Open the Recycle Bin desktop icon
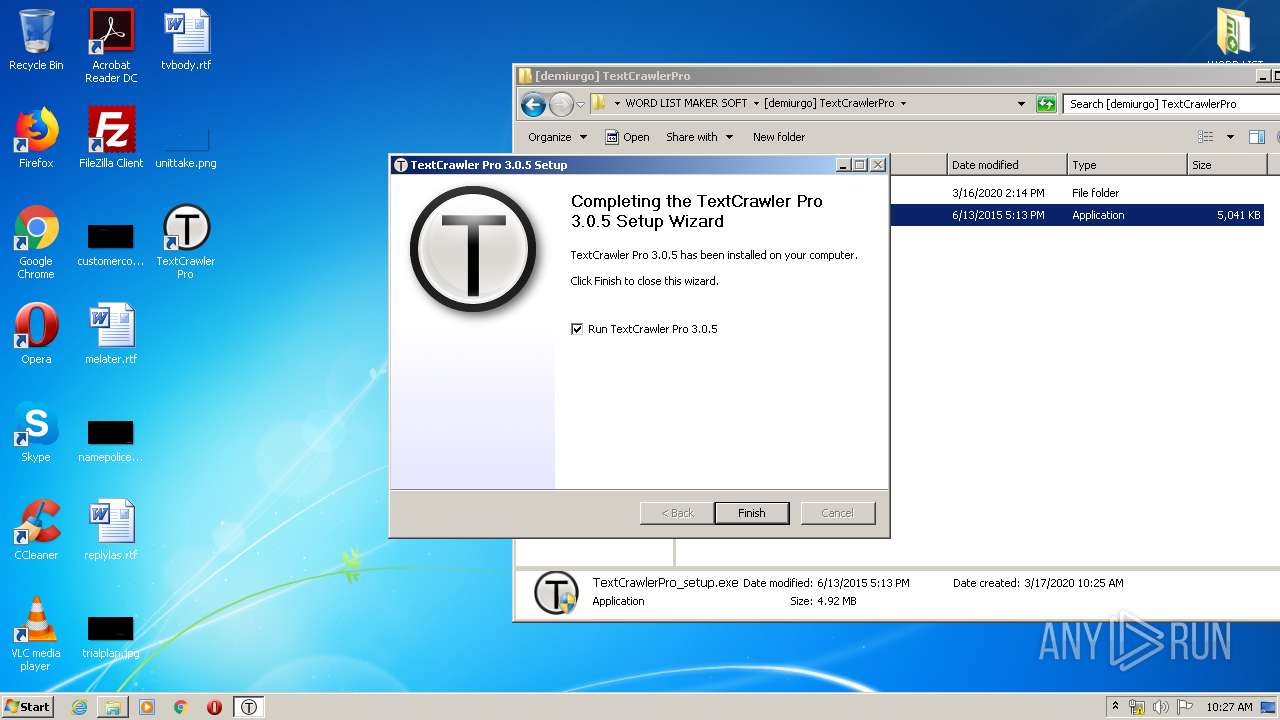This screenshot has height=720, width=1280. (x=36, y=40)
